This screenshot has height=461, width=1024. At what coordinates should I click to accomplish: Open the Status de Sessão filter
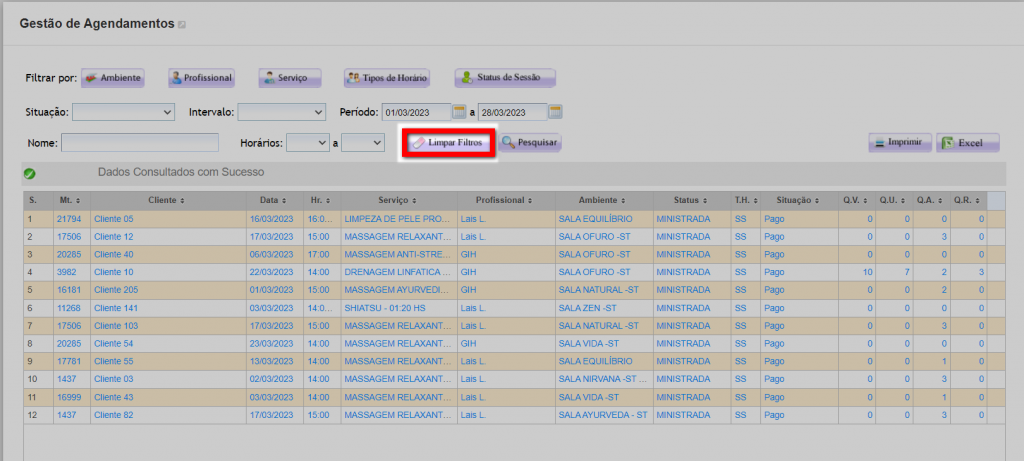click(505, 78)
